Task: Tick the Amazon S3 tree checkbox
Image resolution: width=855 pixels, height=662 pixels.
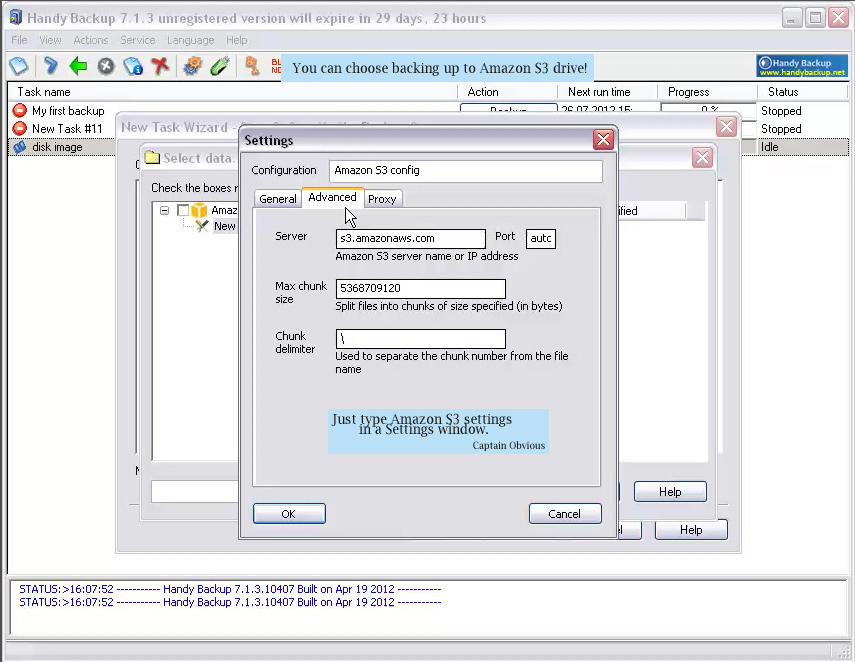Action: 182,211
